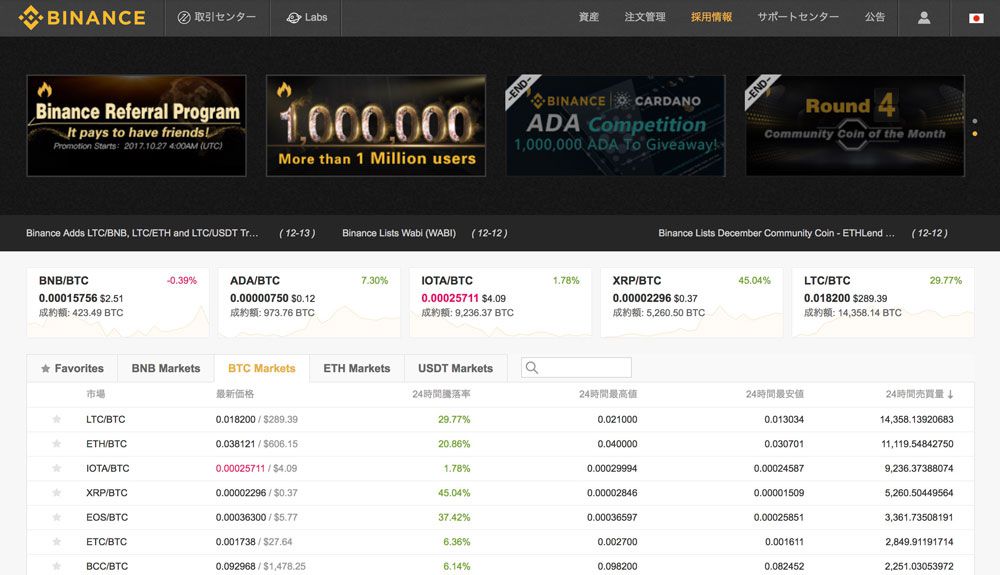1000x575 pixels.
Task: Read Binance Lists Wabi (WABI) announcement
Action: (399, 233)
